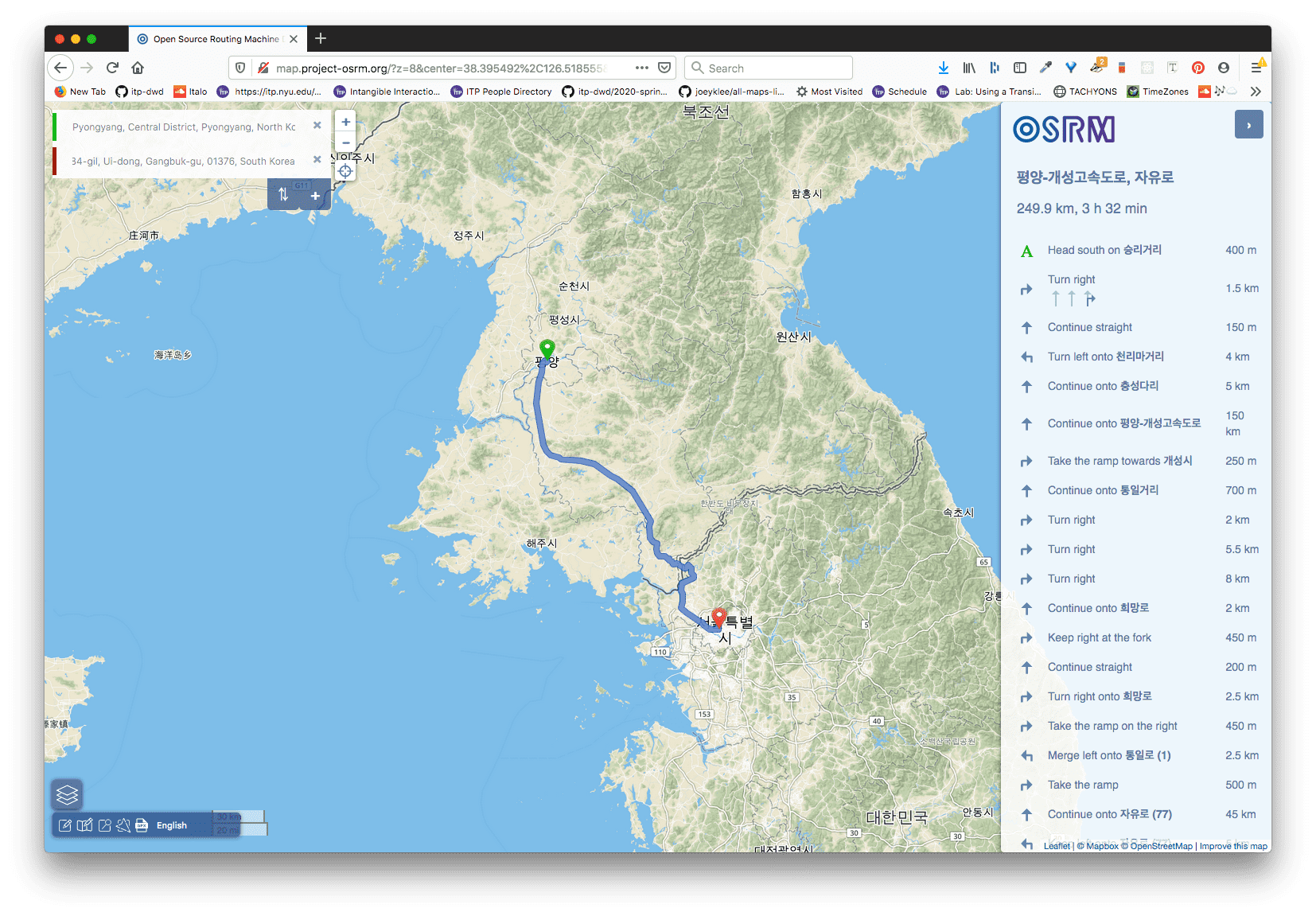Viewport: 1316px width, 916px height.
Task: Click the Pyongyang start location input field
Action: (184, 127)
